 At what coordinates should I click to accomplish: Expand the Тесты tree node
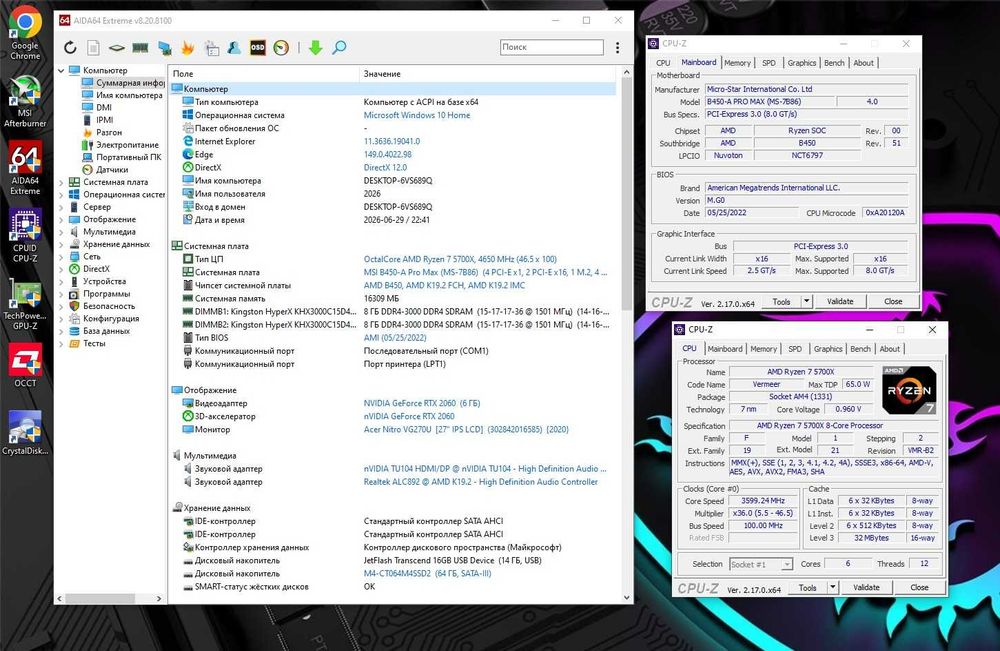(x=61, y=344)
